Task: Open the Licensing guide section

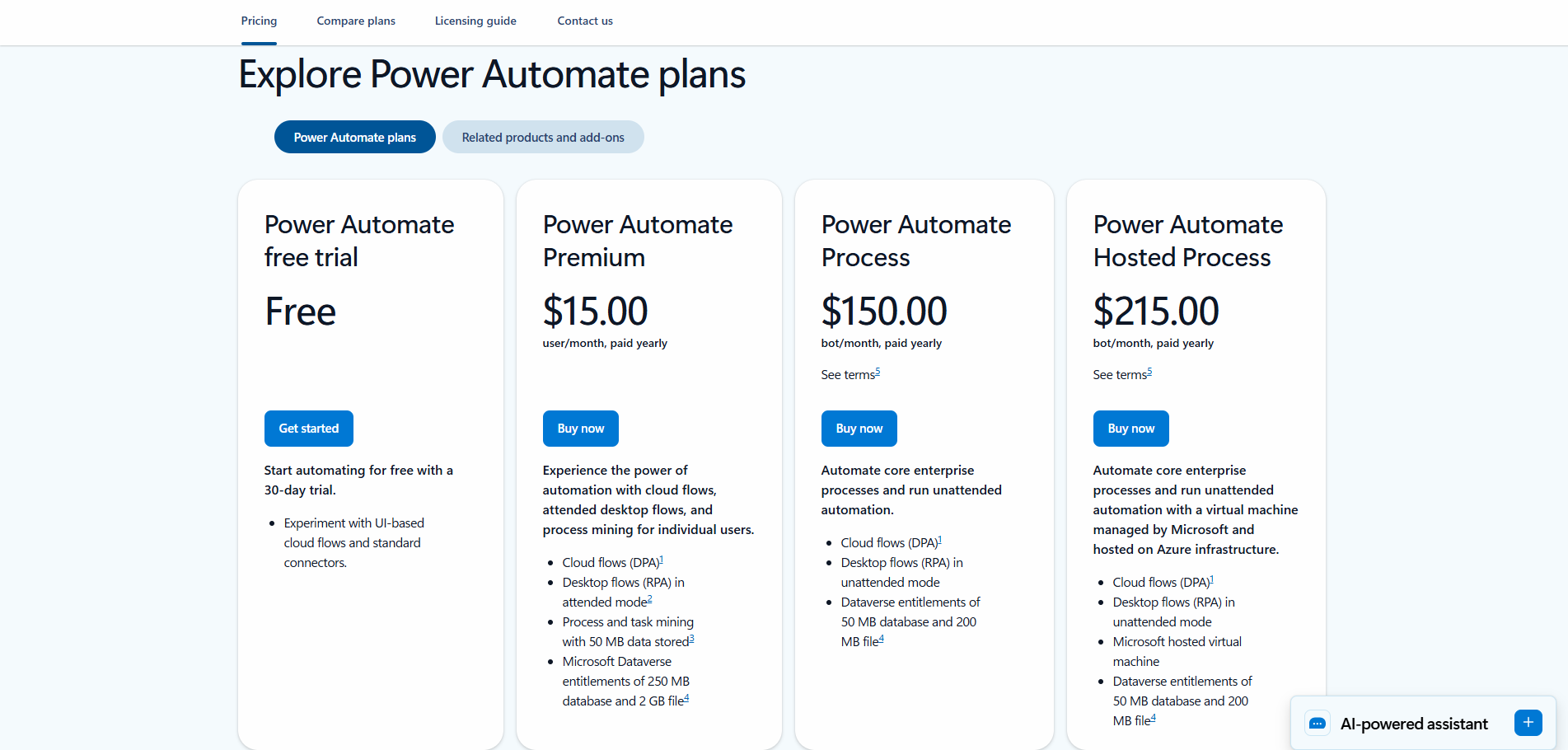Action: [x=475, y=21]
